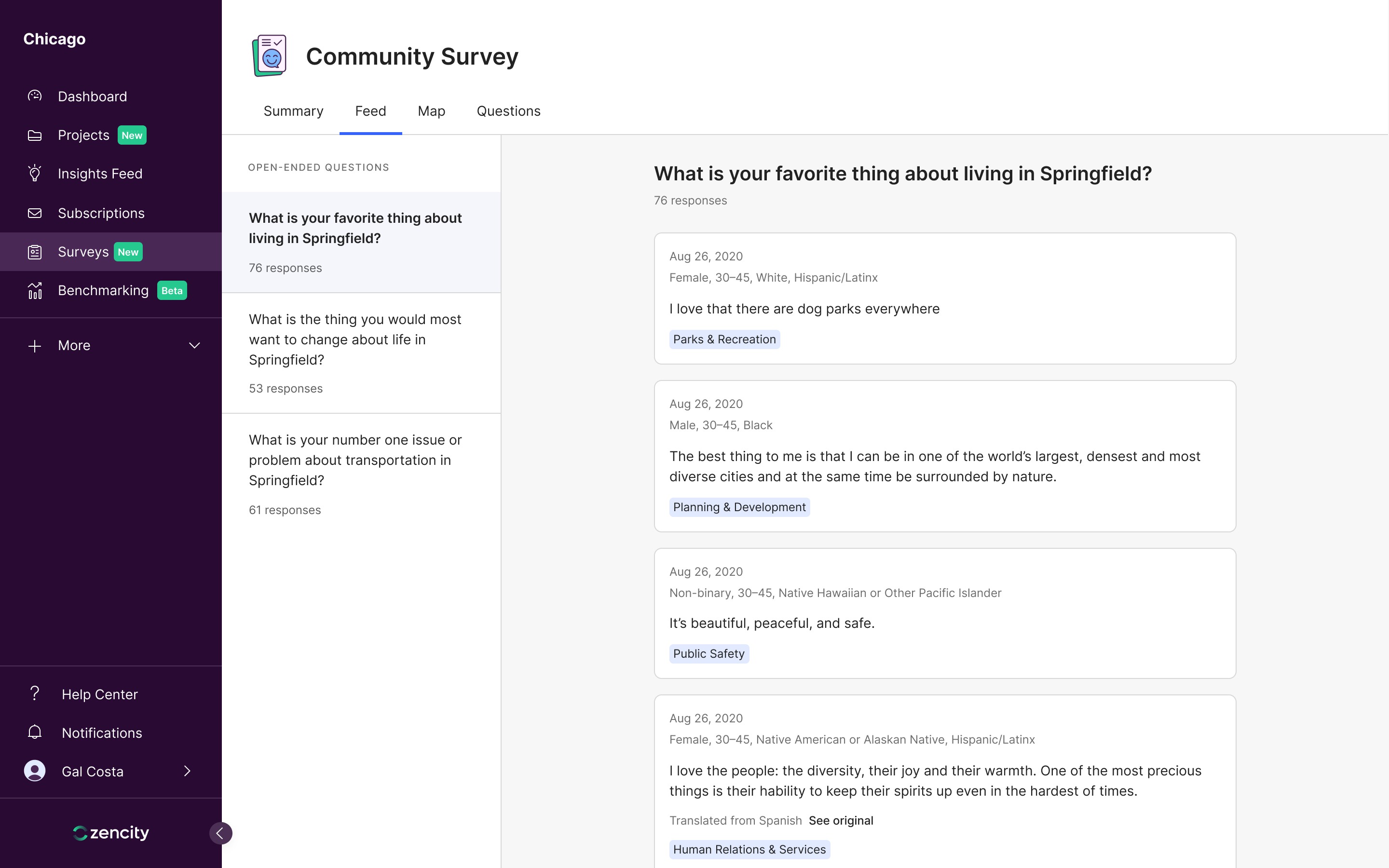Open the Map tab
This screenshot has width=1389, height=868.
pyautogui.click(x=431, y=111)
